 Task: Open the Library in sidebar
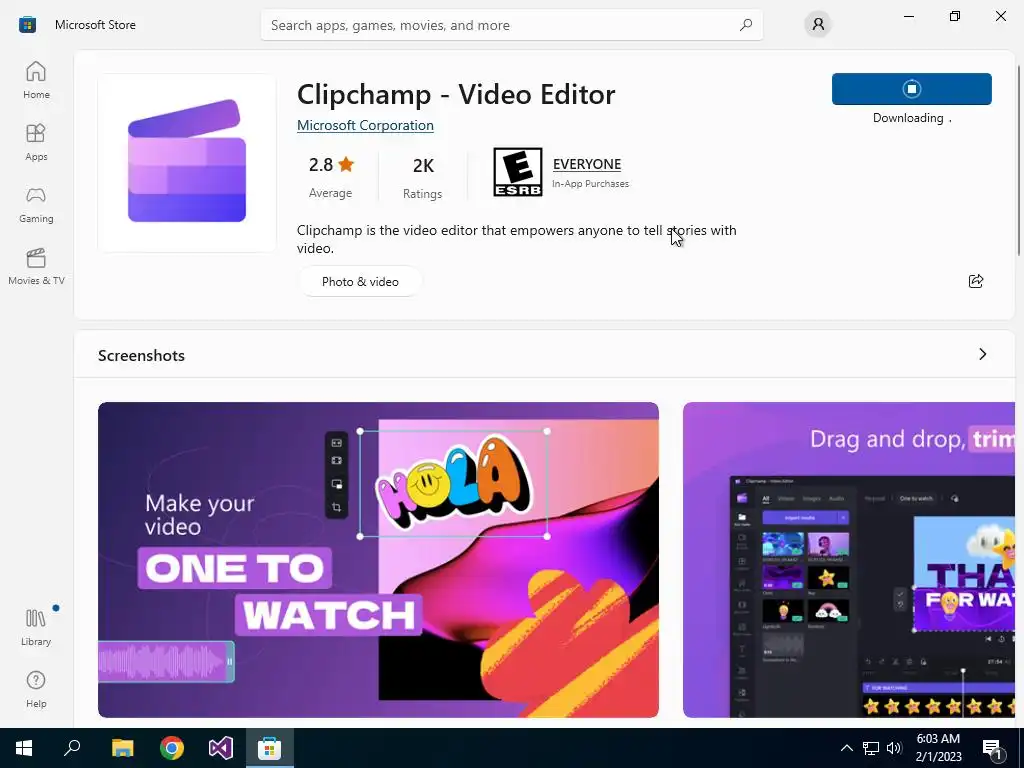tap(36, 627)
